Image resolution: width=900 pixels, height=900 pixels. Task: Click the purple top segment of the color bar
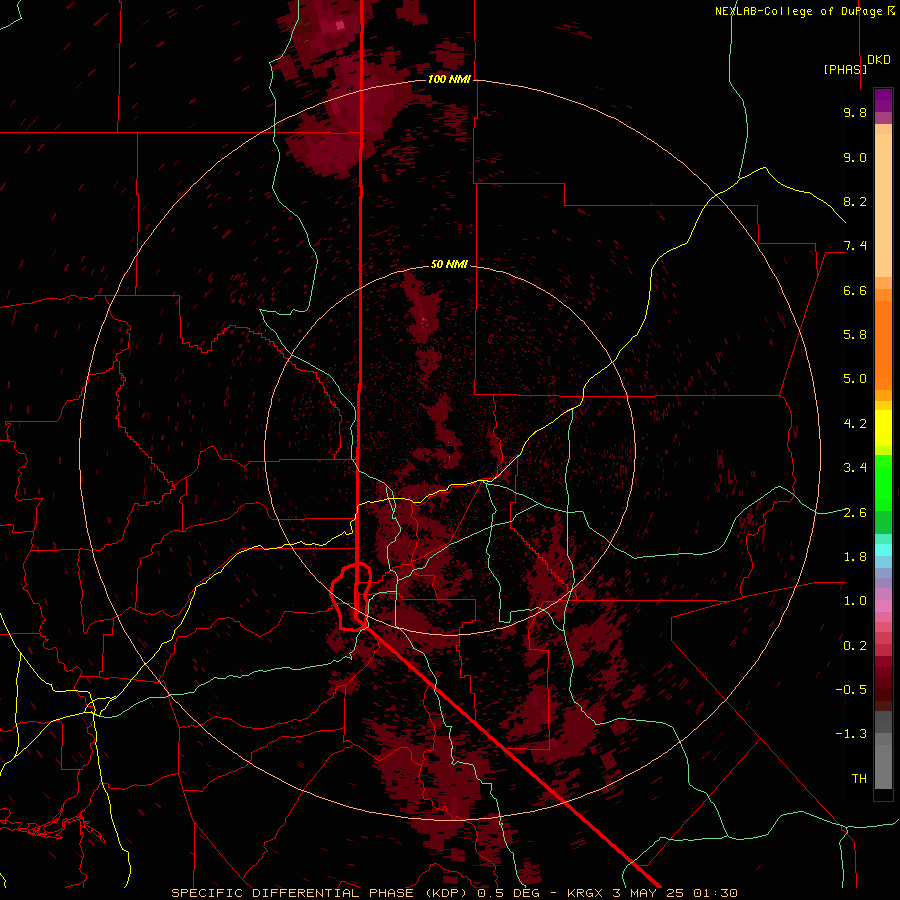click(883, 100)
